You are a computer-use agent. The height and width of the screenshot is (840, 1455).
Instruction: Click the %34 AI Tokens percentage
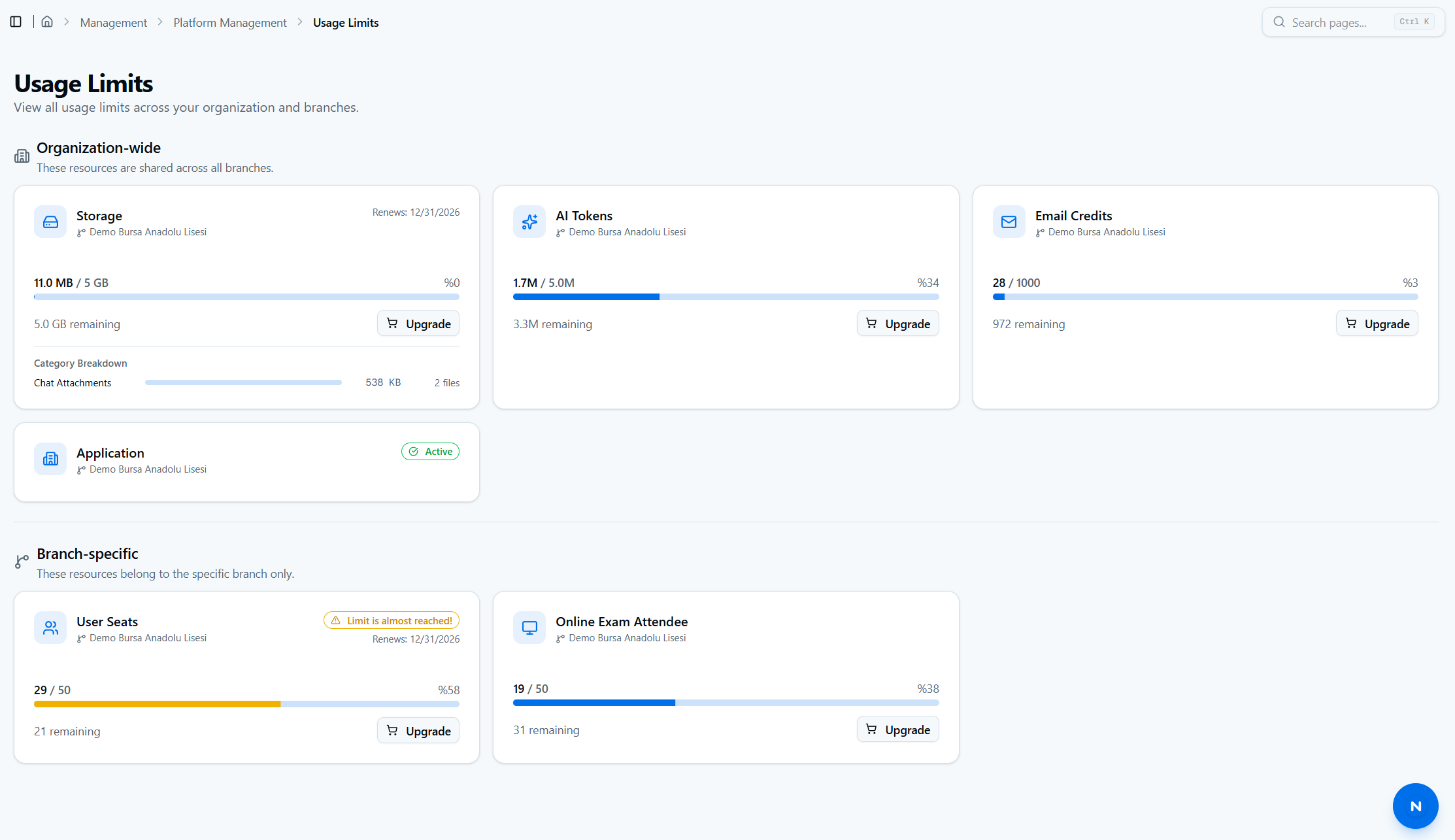click(928, 283)
